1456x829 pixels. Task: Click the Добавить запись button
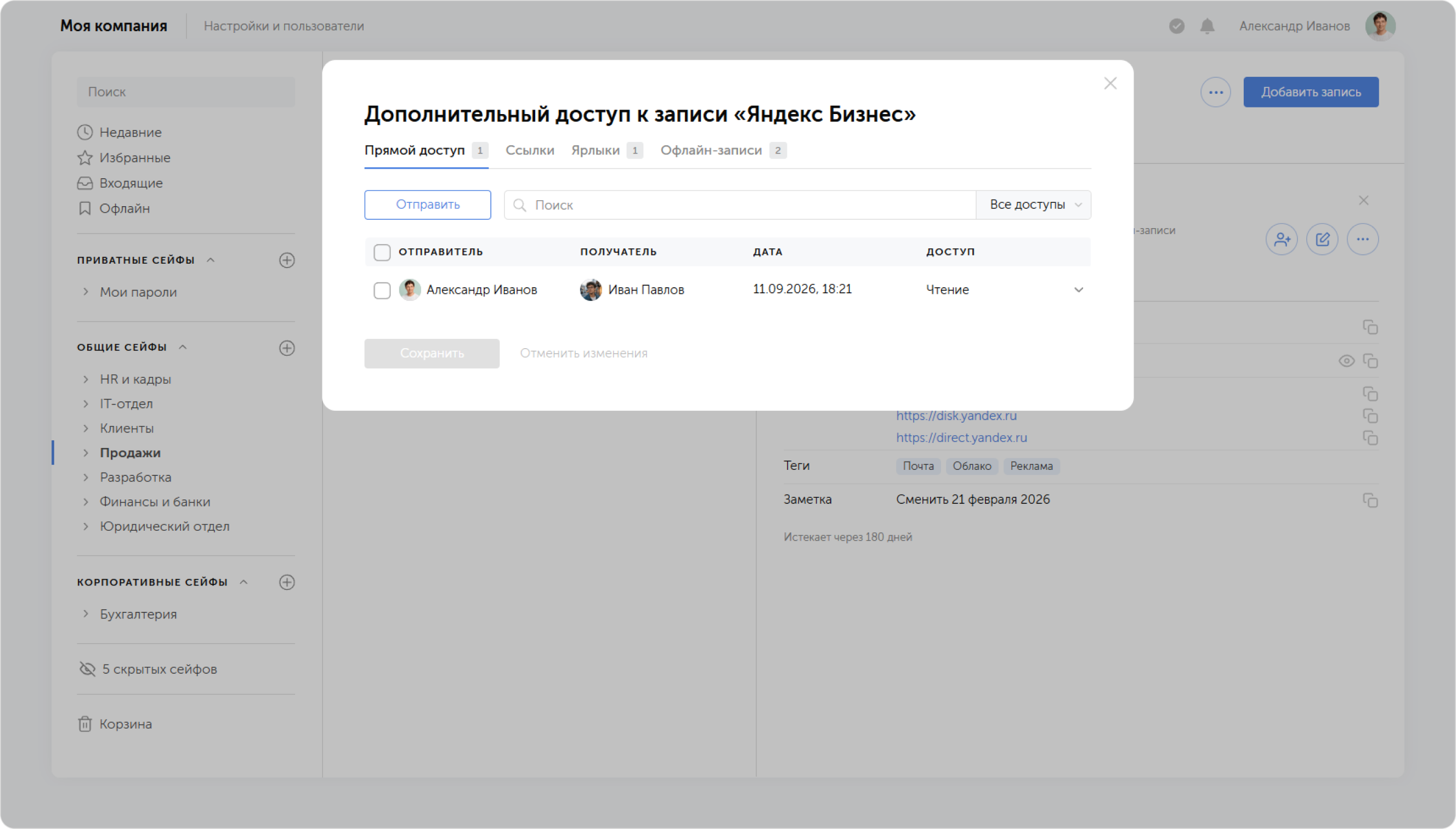pyautogui.click(x=1311, y=92)
